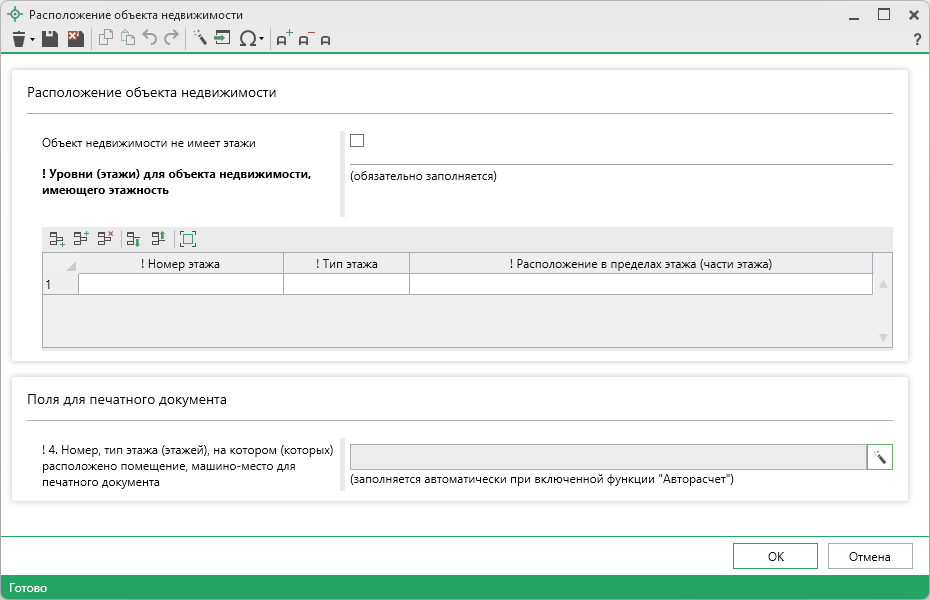The image size is (930, 600).
Task: Open help via the question mark icon
Action: coord(916,40)
